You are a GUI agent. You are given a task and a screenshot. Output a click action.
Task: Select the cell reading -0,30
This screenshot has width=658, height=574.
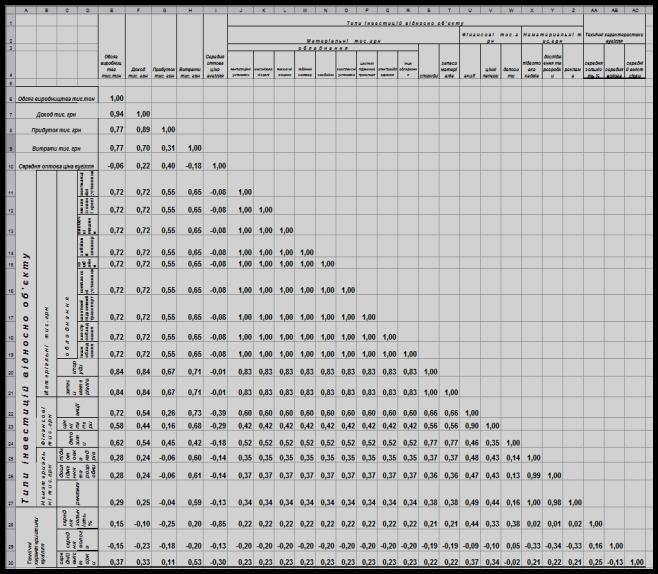(x=215, y=559)
